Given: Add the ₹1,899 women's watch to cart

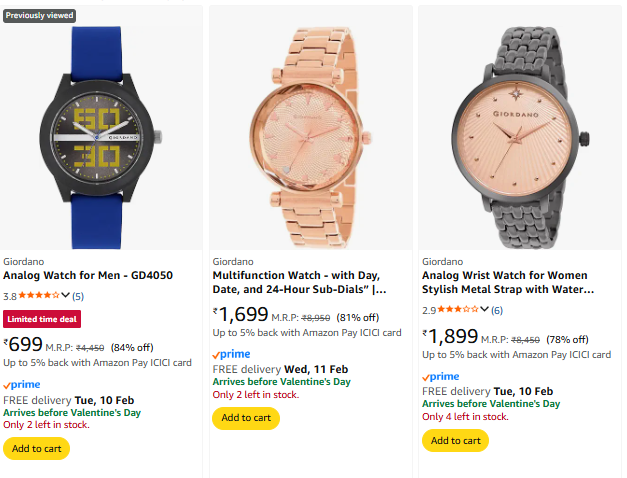Looking at the screenshot, I should pos(455,440).
